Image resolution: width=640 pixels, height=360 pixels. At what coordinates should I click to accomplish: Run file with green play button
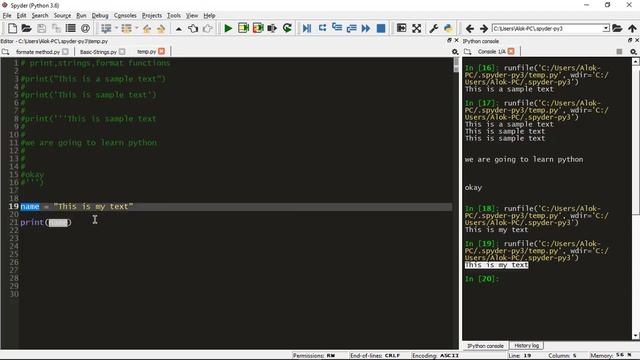point(228,28)
